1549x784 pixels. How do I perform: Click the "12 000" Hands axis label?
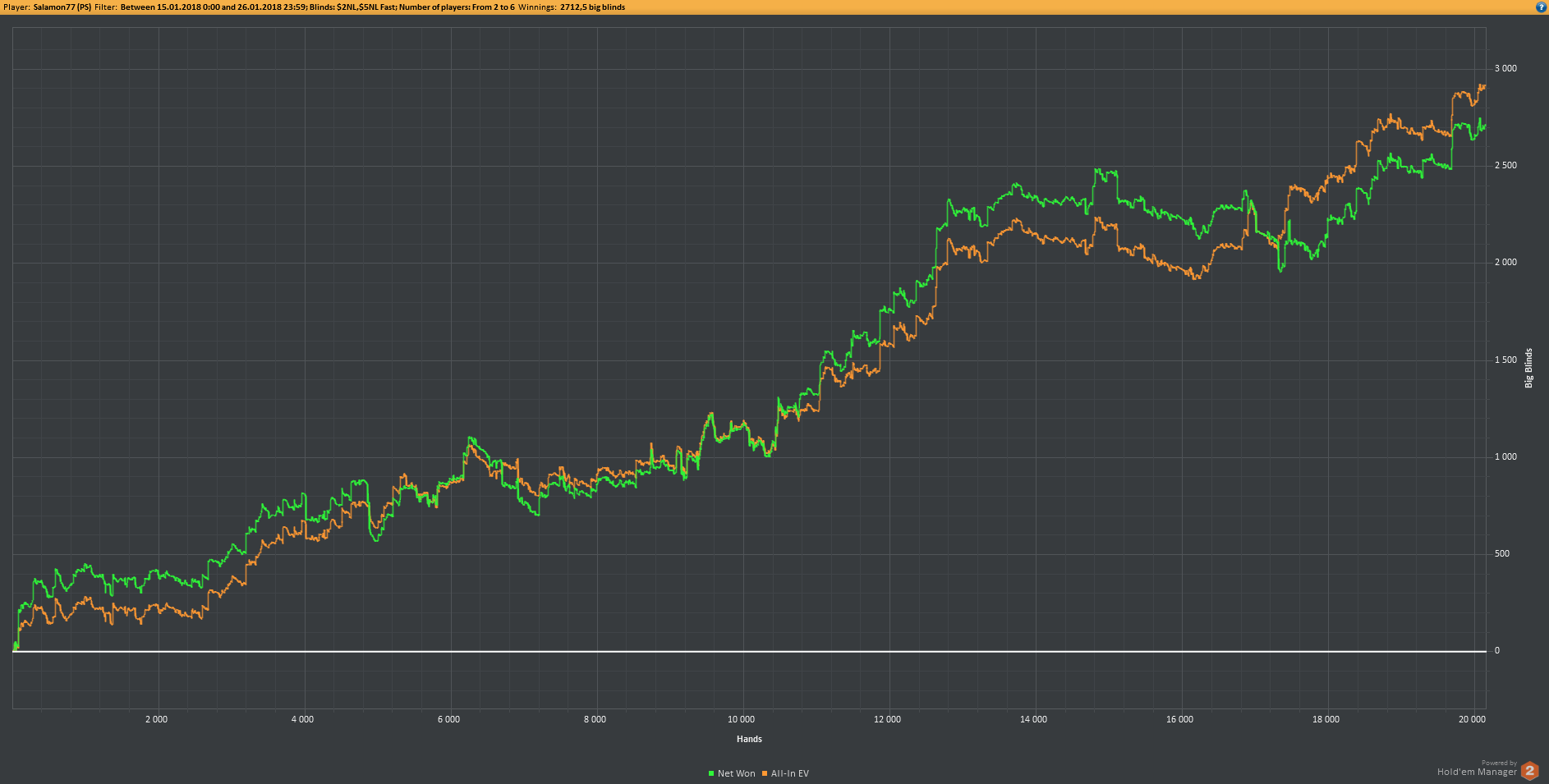887,719
